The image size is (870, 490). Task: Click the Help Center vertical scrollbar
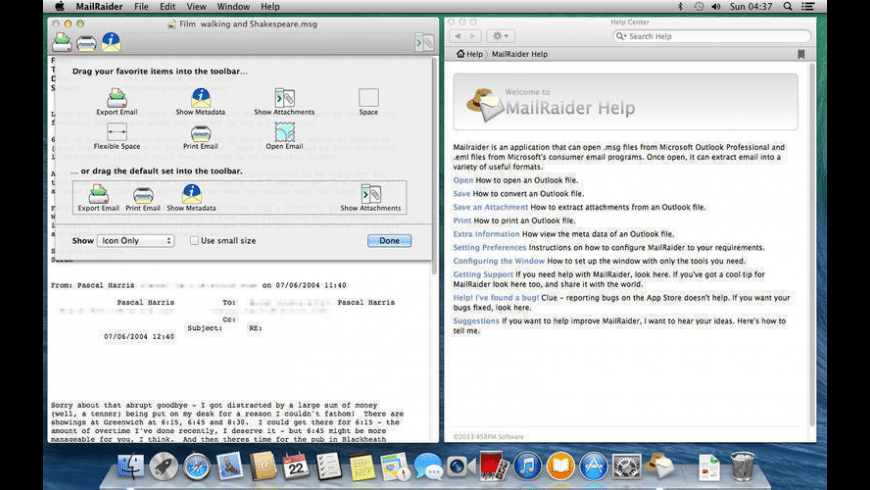812,244
